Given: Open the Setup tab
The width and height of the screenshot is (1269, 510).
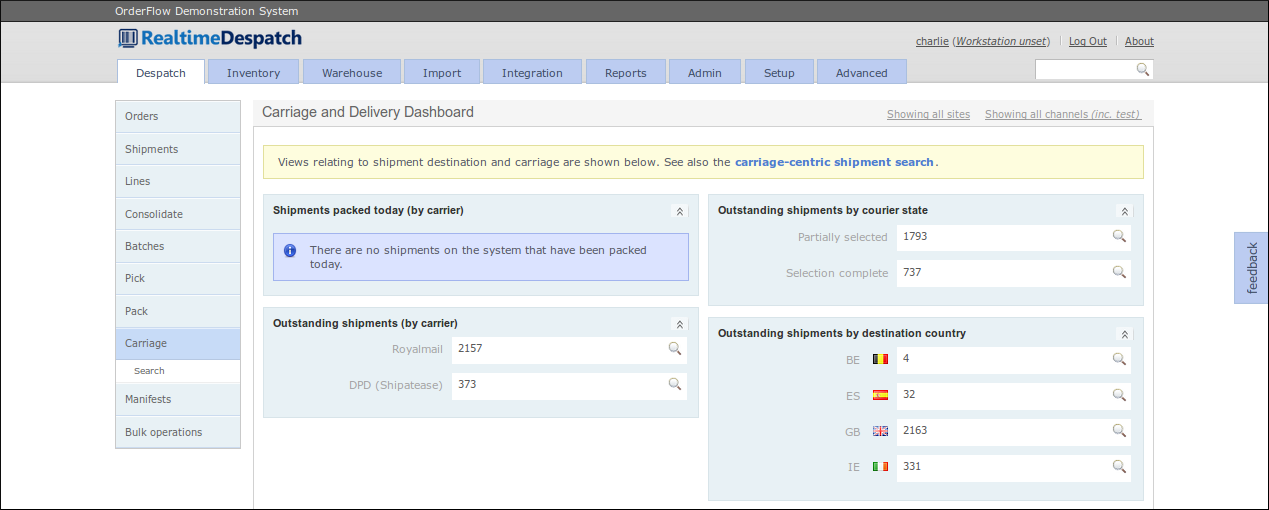Looking at the screenshot, I should pyautogui.click(x=779, y=72).
